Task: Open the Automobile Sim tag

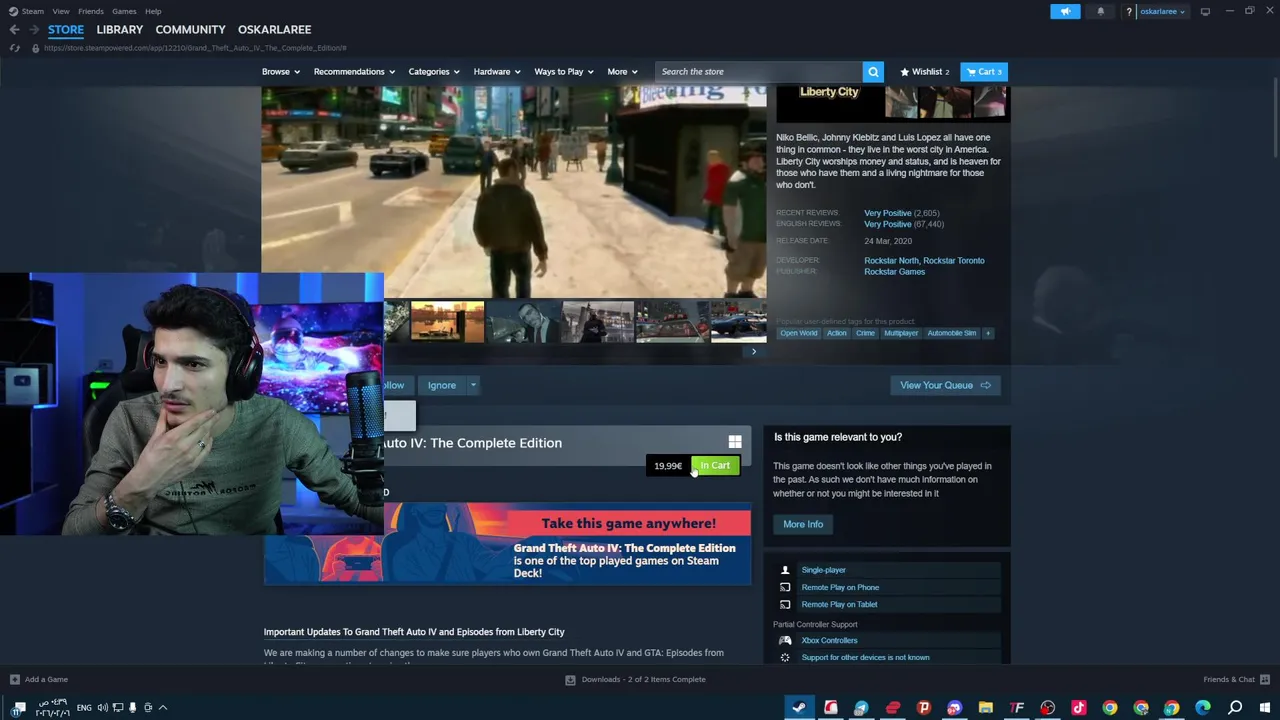Action: click(x=952, y=333)
